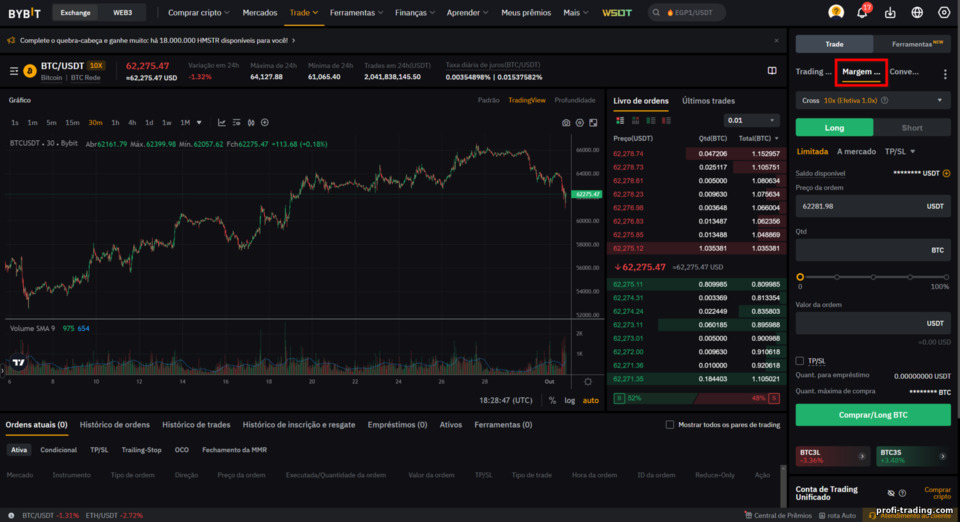Select the 1h timeframe

[115, 122]
